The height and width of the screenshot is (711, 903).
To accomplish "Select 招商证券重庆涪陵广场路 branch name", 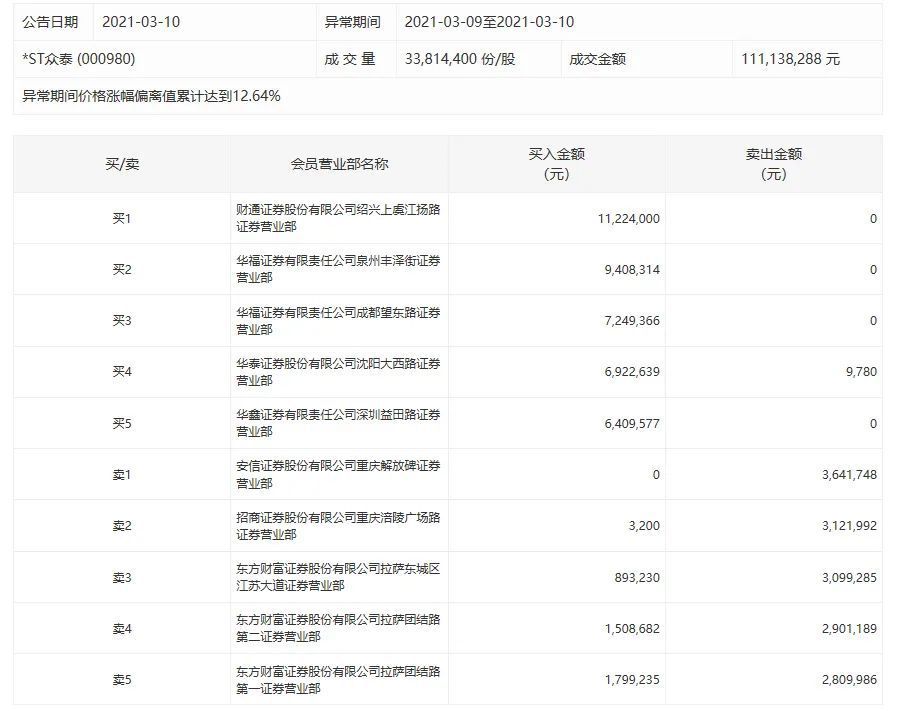I will [x=338, y=526].
